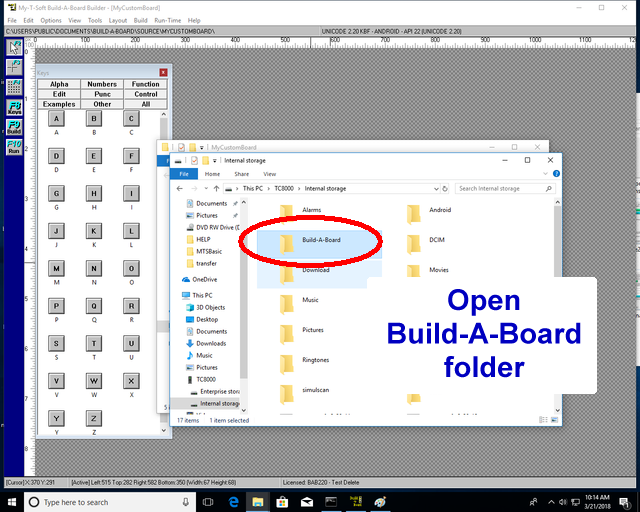Open the Run-Time menu
Screen dimensions: 640x512
tap(168, 20)
